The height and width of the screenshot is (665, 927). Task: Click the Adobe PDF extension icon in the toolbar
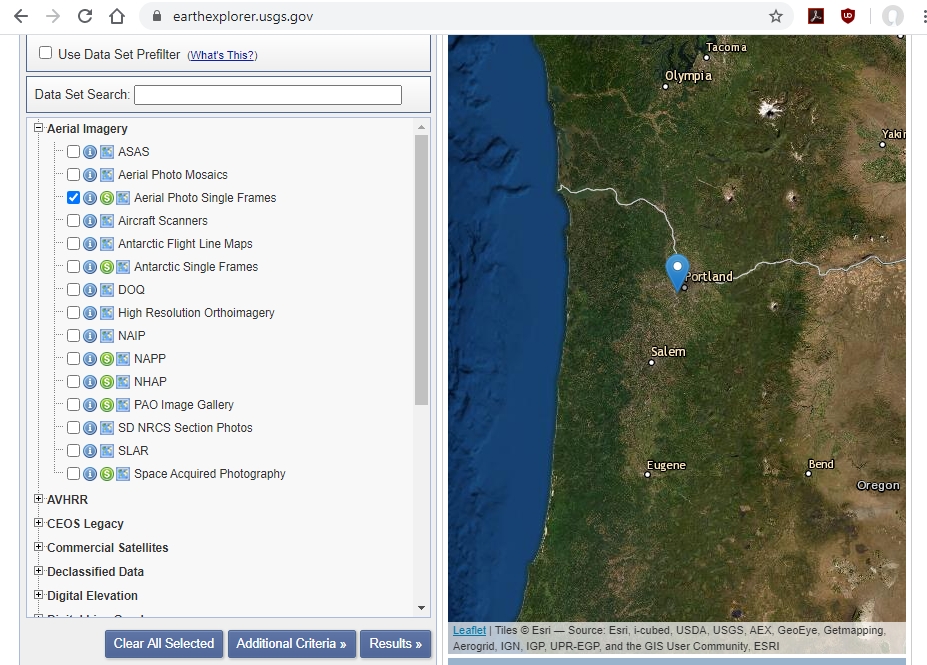pyautogui.click(x=818, y=15)
